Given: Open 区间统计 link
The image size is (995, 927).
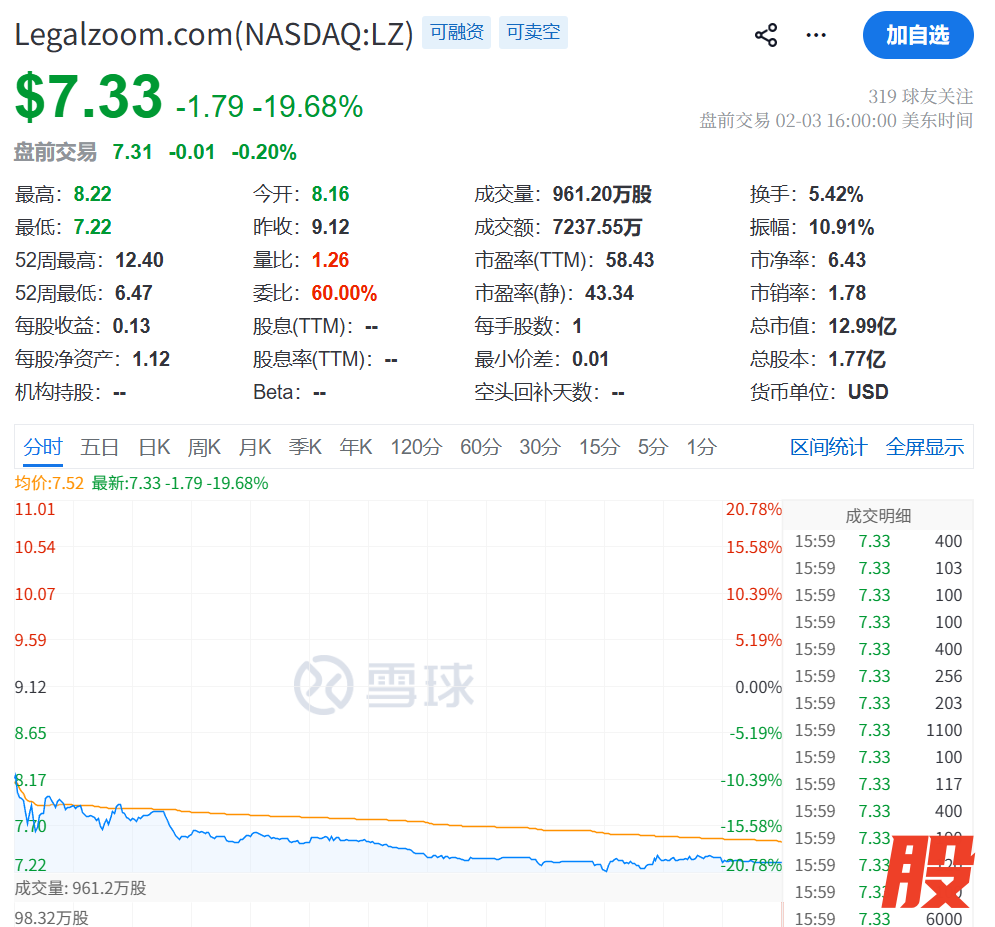Looking at the screenshot, I should point(828,447).
